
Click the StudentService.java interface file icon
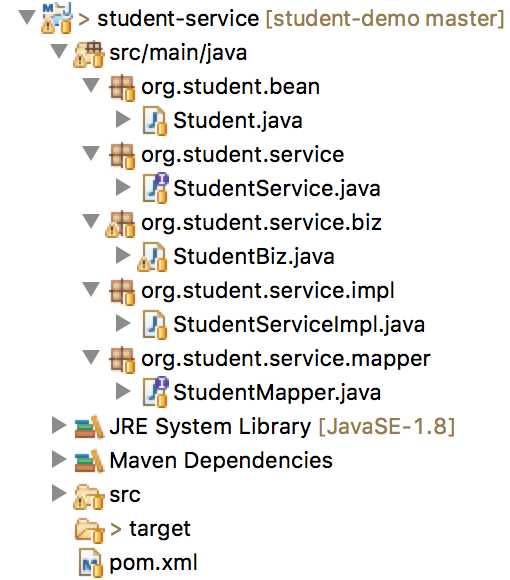pos(155,188)
